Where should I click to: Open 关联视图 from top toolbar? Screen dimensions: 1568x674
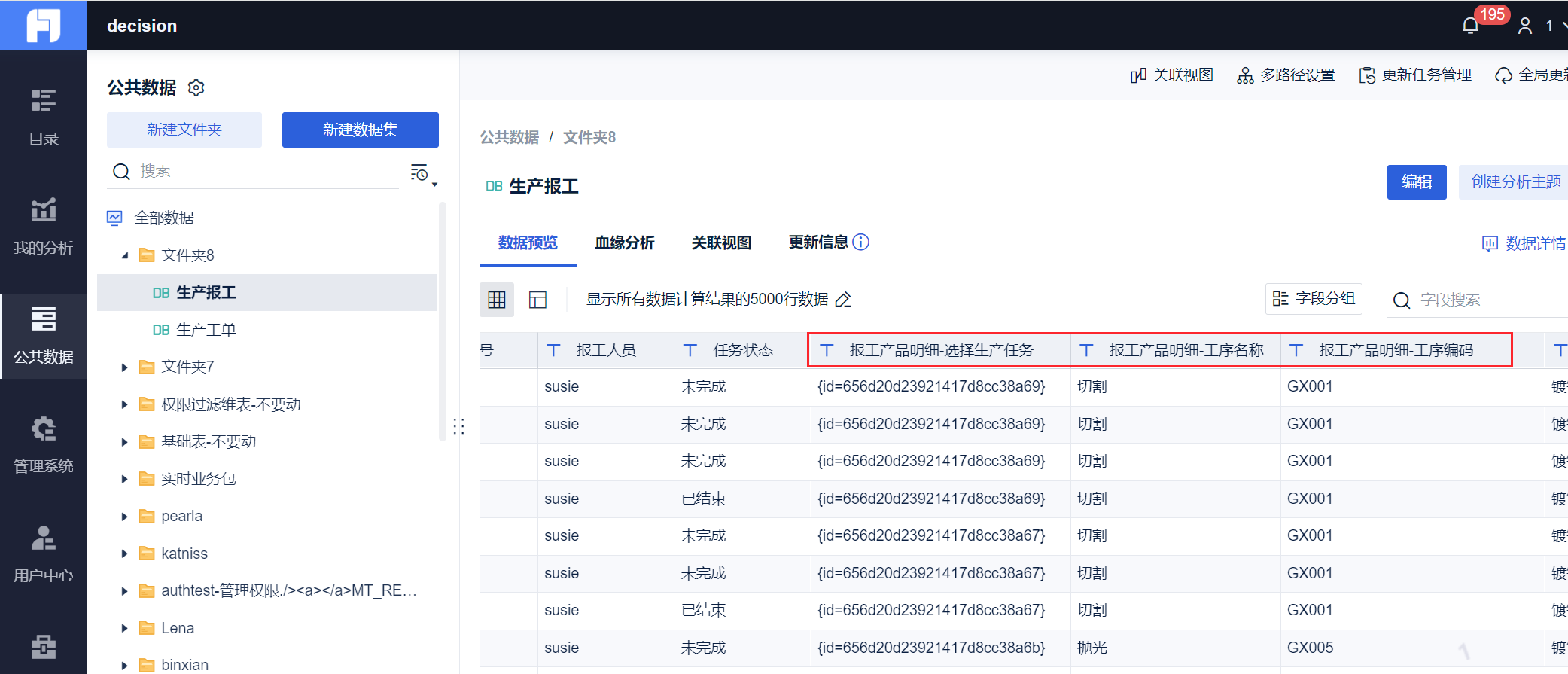pos(1172,75)
